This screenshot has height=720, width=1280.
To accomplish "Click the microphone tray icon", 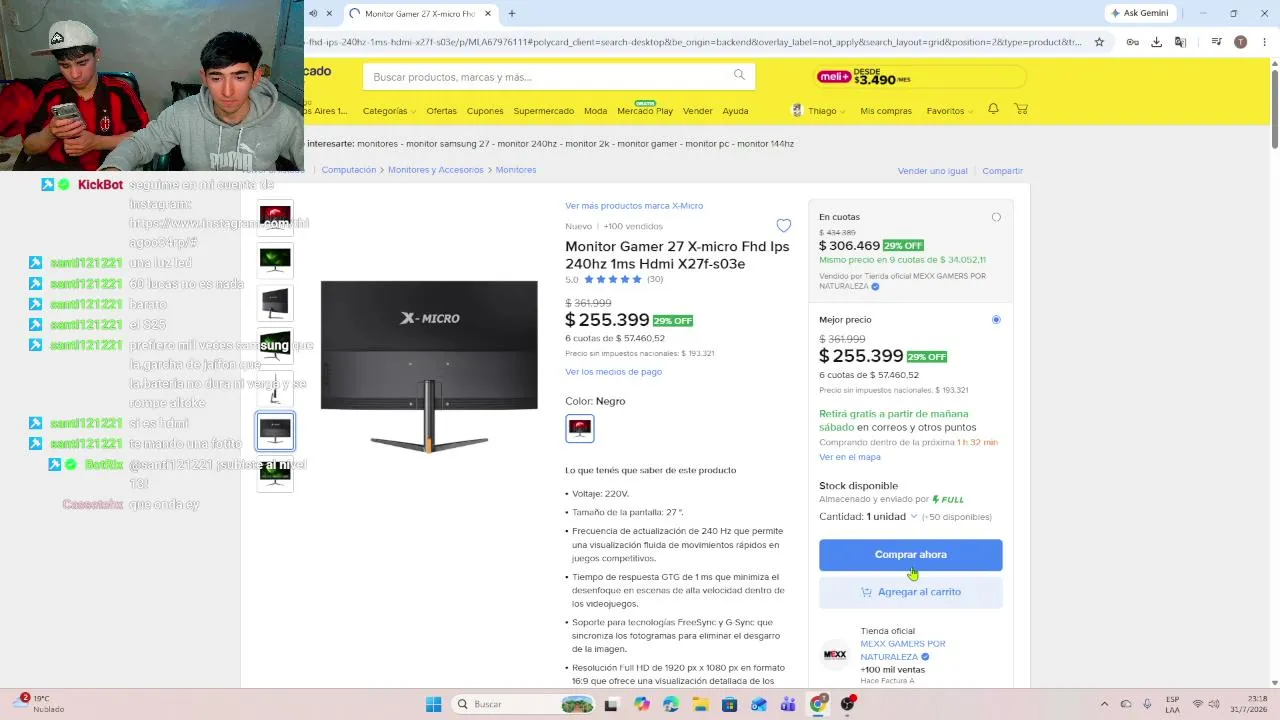I will 1147,704.
